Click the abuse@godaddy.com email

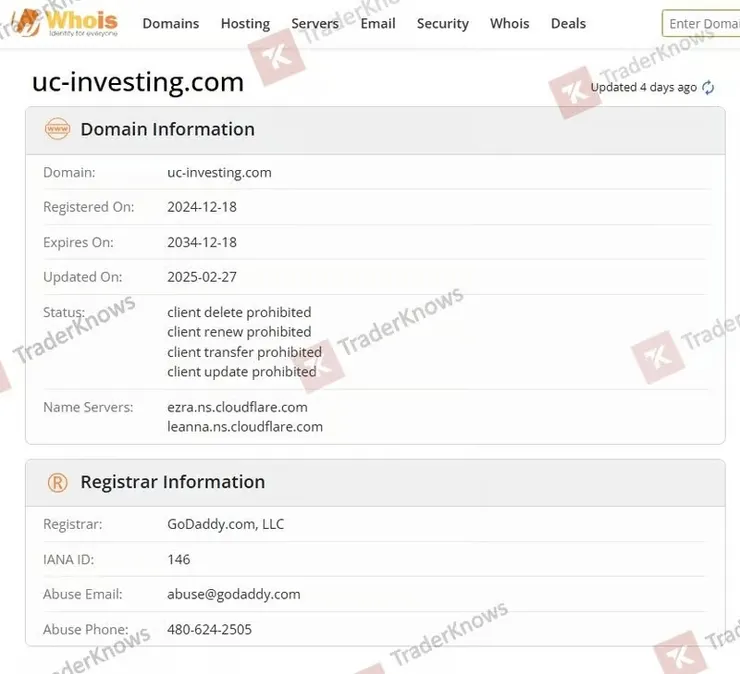(234, 594)
